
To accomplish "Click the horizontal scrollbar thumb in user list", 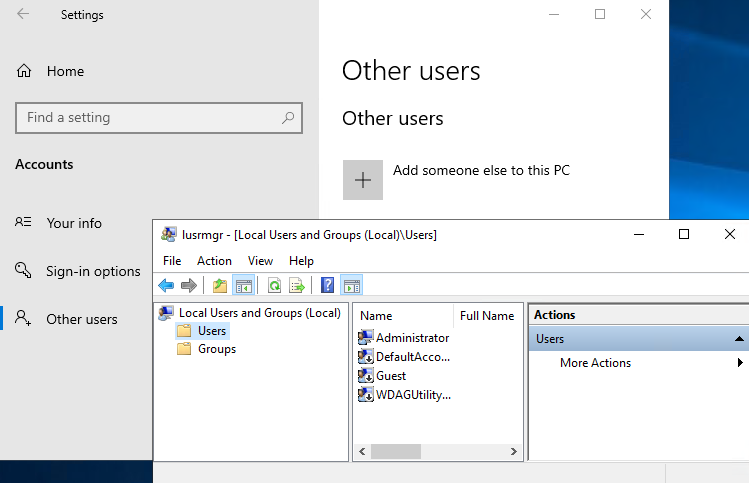I will point(396,451).
